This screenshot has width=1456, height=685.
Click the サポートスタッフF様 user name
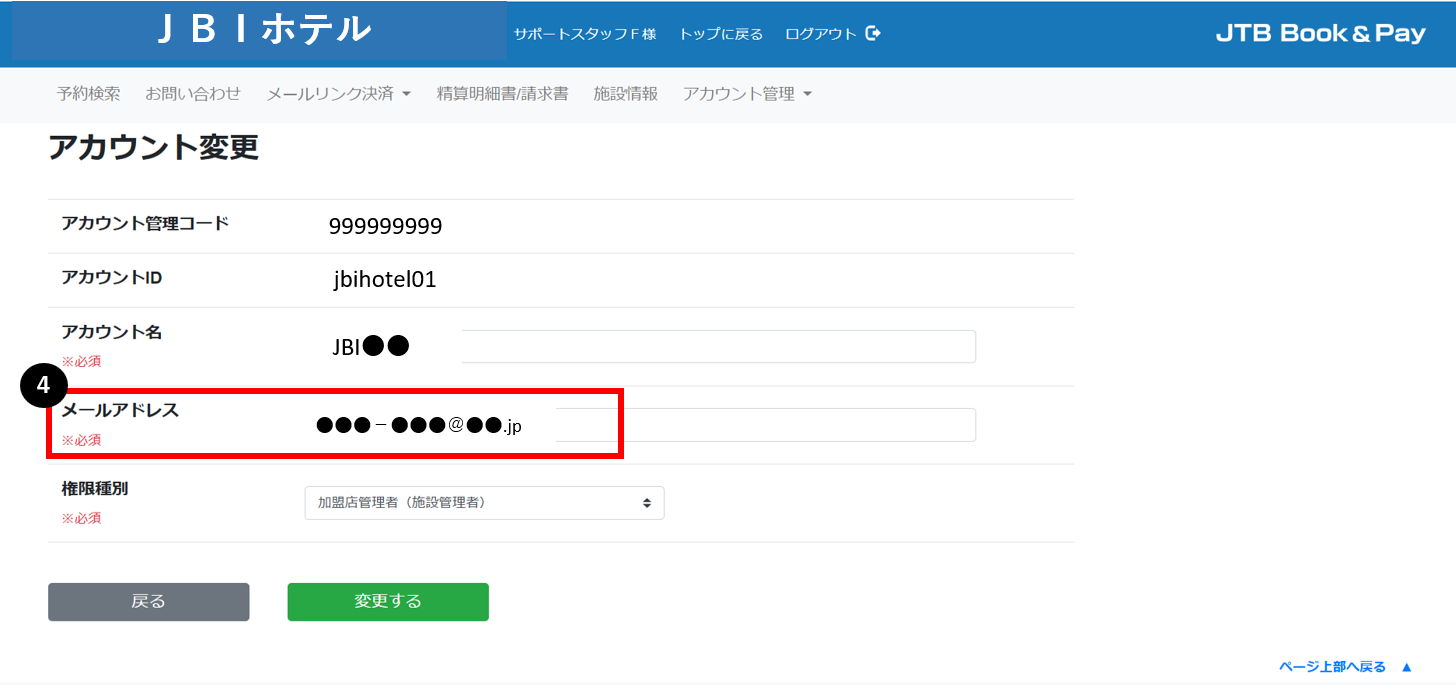pyautogui.click(x=585, y=34)
